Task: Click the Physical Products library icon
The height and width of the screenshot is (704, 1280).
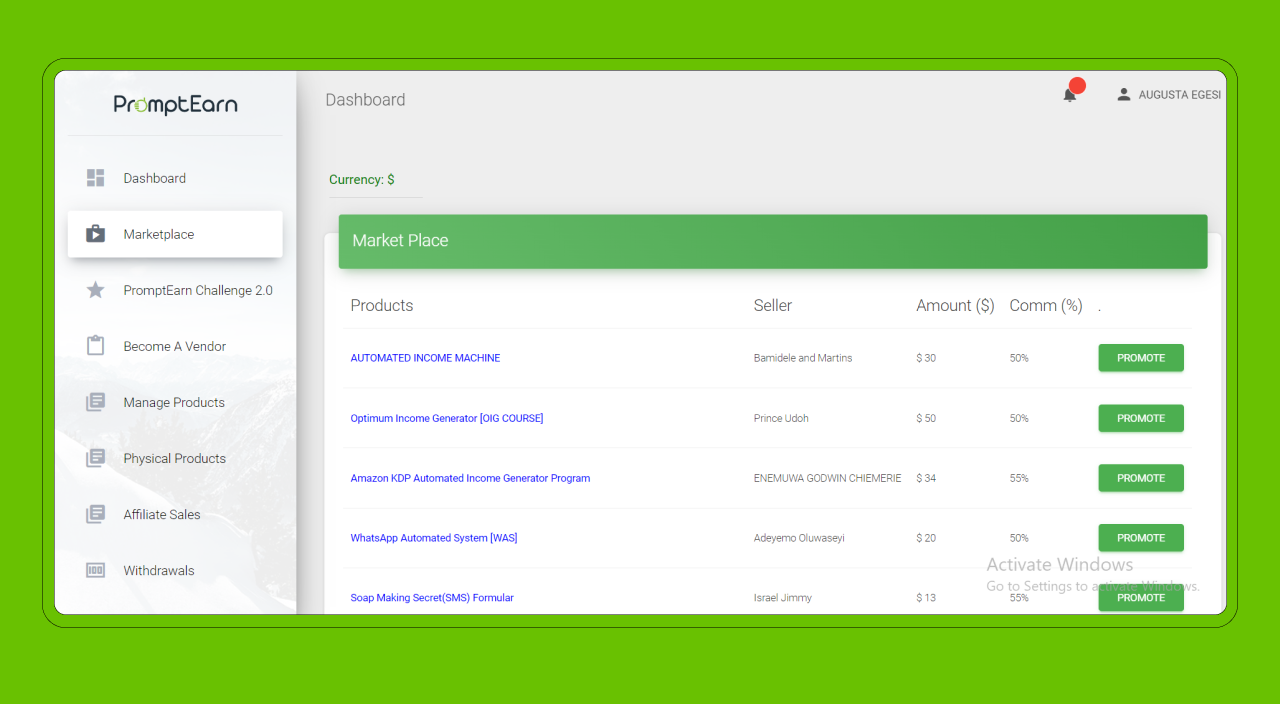Action: pyautogui.click(x=96, y=458)
